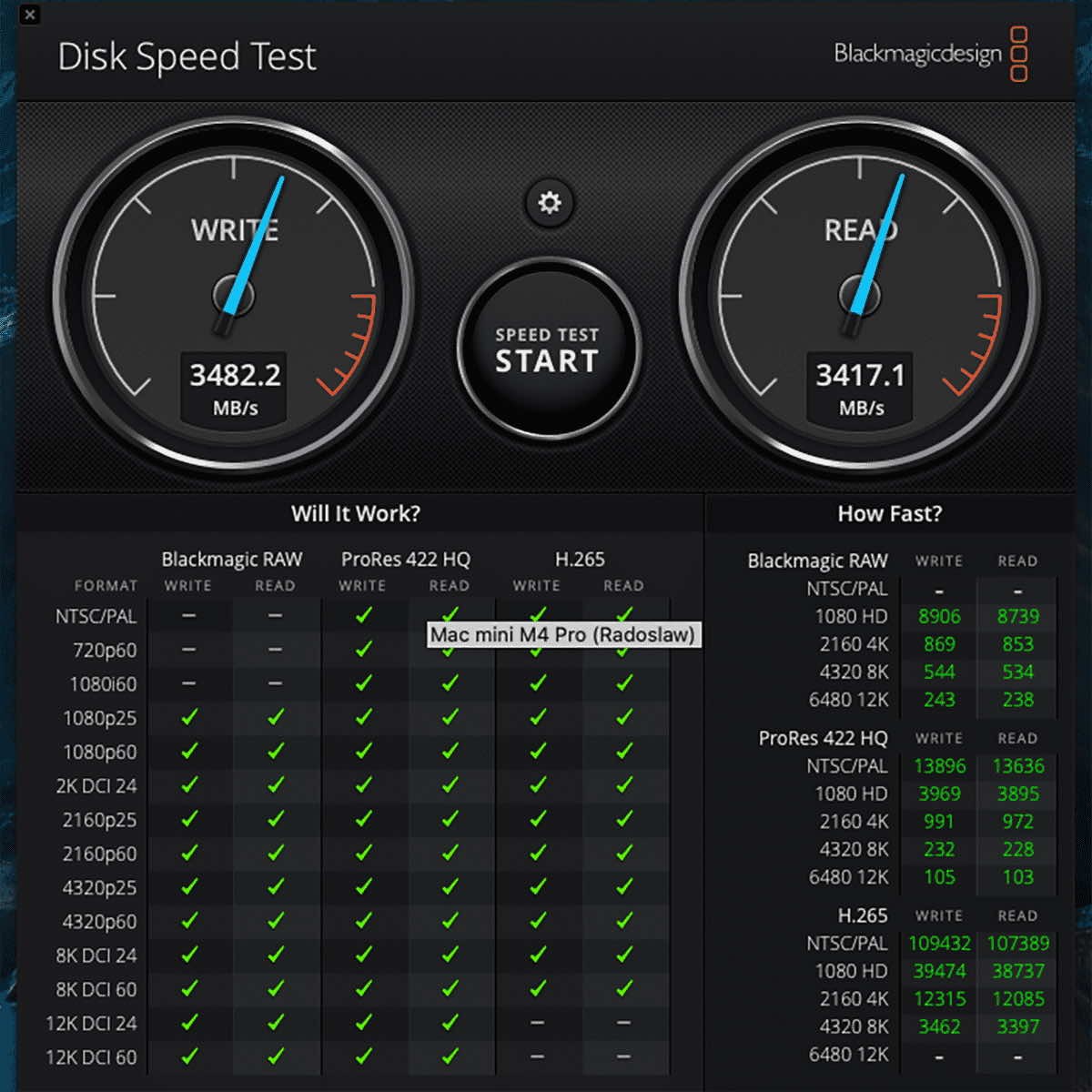Start the speed test
Viewport: 1092px width, 1092px height.
point(549,349)
